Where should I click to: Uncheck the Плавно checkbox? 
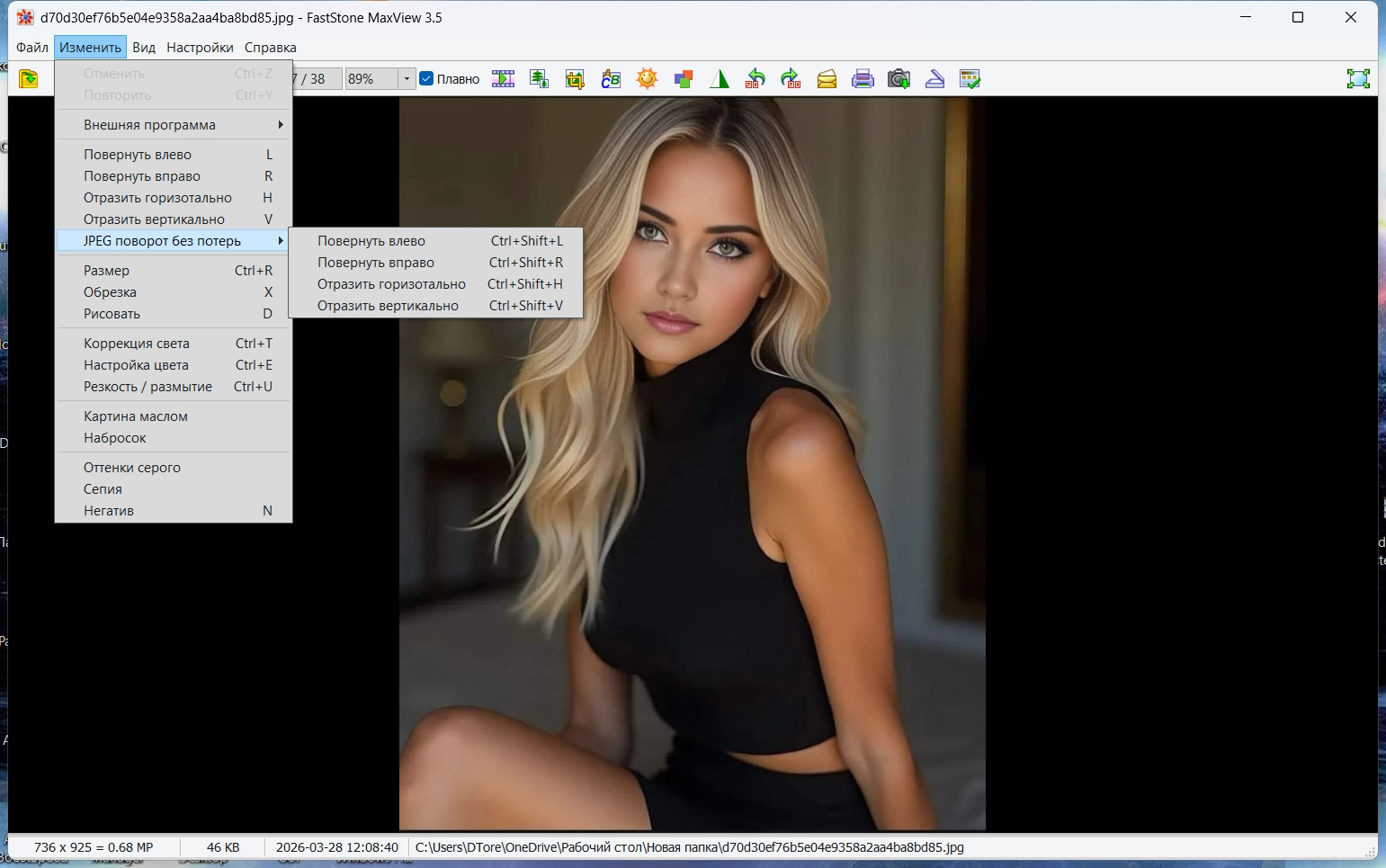point(427,79)
